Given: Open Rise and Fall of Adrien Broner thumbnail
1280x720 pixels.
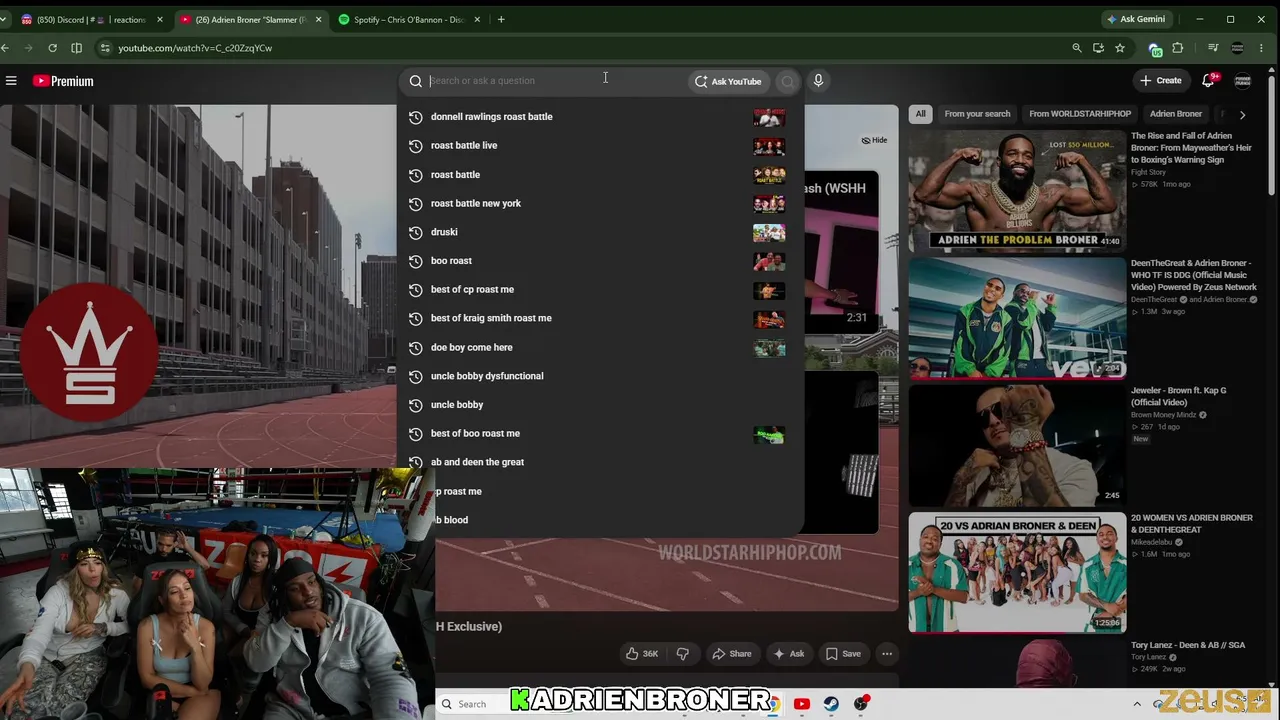Looking at the screenshot, I should [1017, 189].
